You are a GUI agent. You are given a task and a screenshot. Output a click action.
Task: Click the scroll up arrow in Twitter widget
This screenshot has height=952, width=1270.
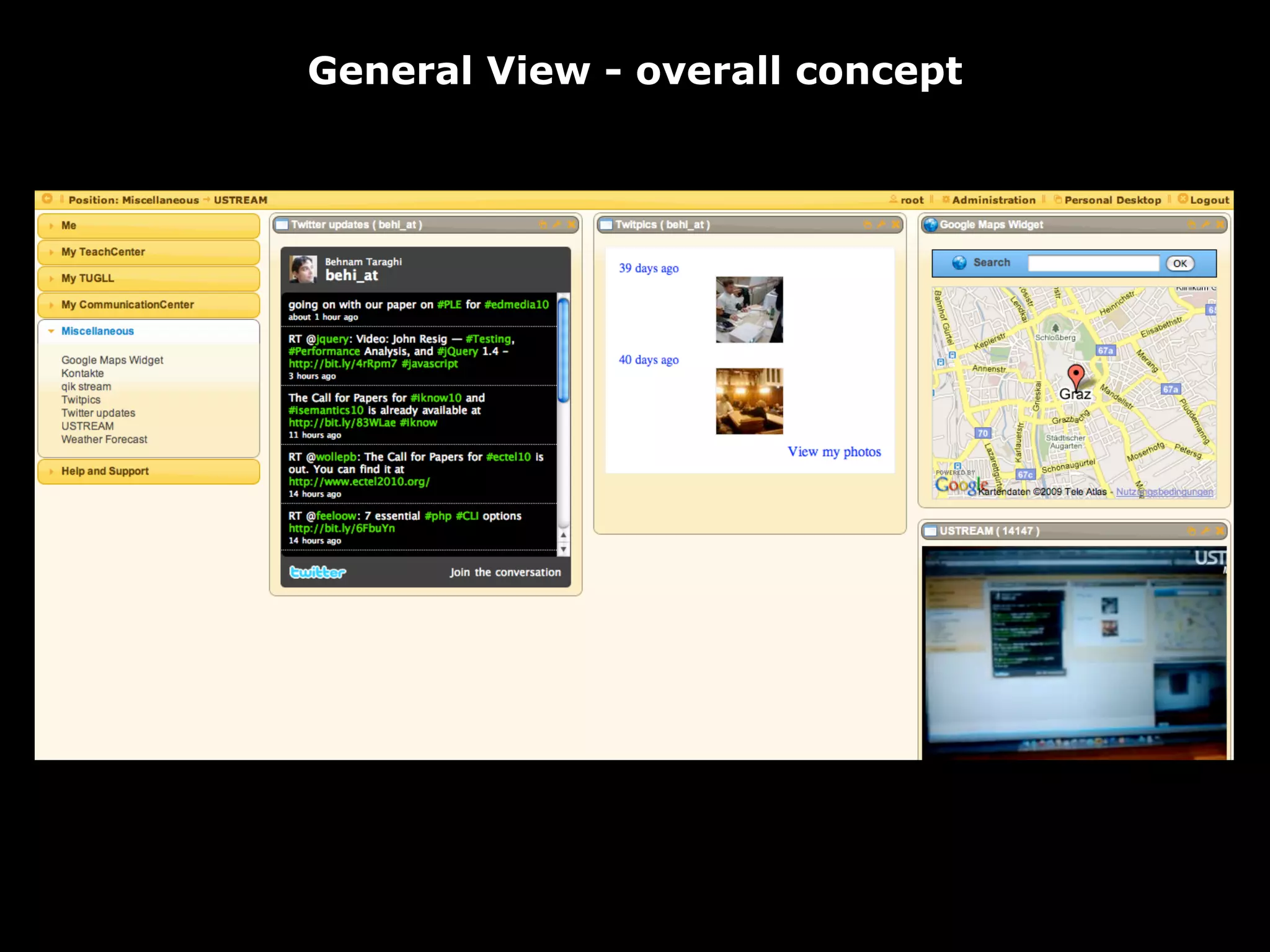coord(563,535)
